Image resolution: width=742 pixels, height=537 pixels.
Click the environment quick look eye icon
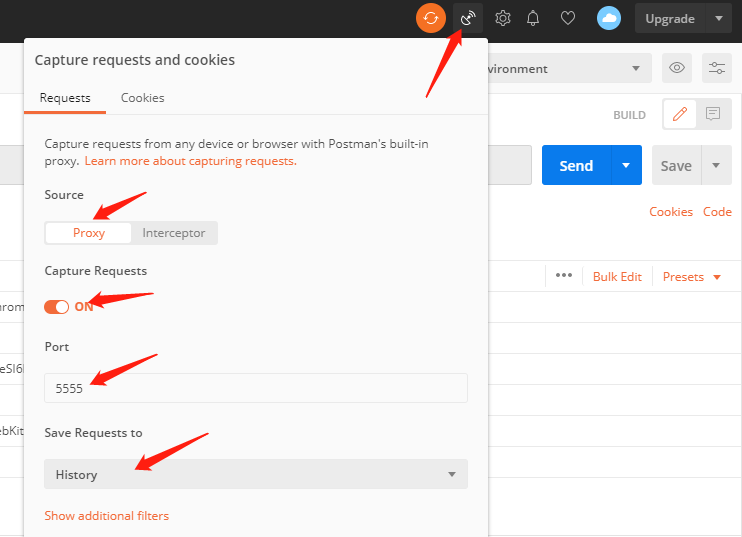677,68
